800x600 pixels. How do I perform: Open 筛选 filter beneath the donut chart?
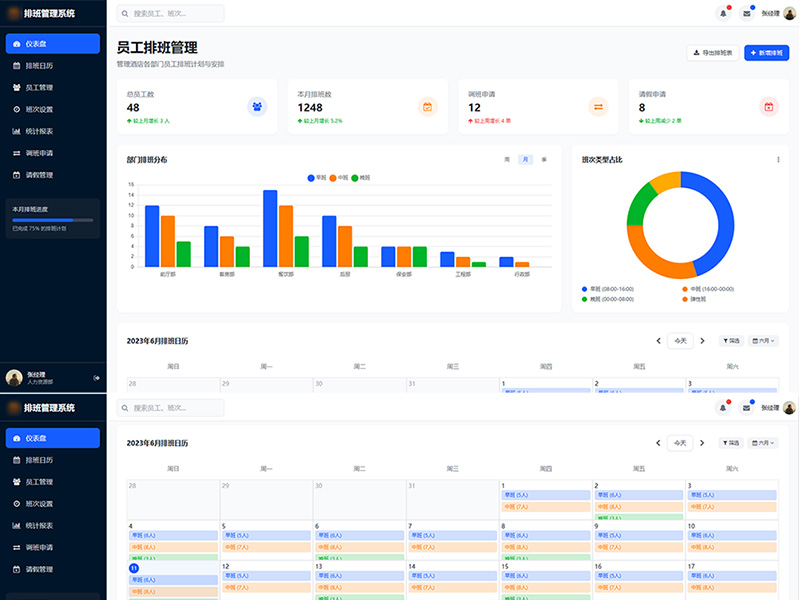click(732, 341)
